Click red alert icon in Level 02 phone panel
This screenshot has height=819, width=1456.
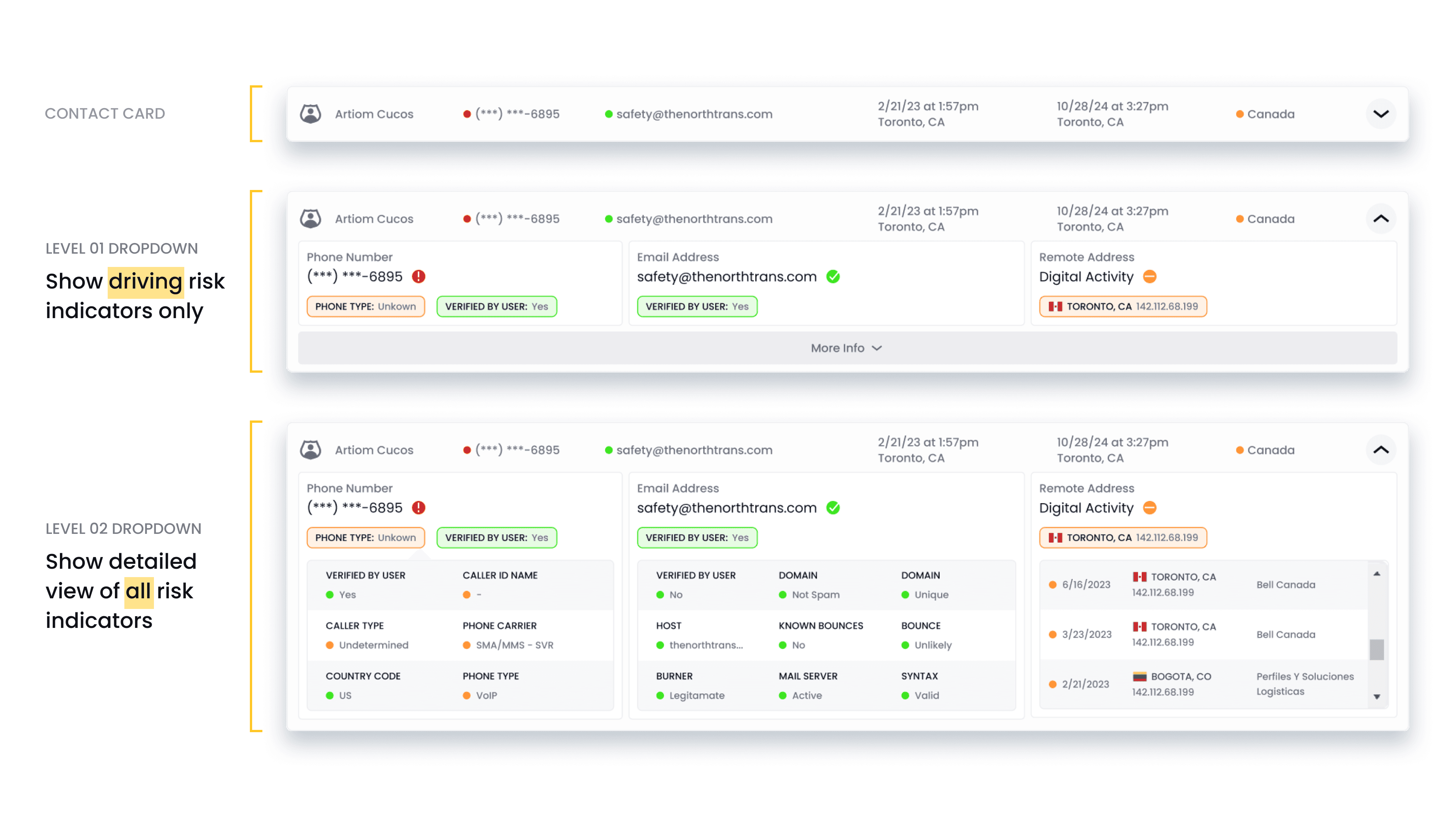click(418, 508)
